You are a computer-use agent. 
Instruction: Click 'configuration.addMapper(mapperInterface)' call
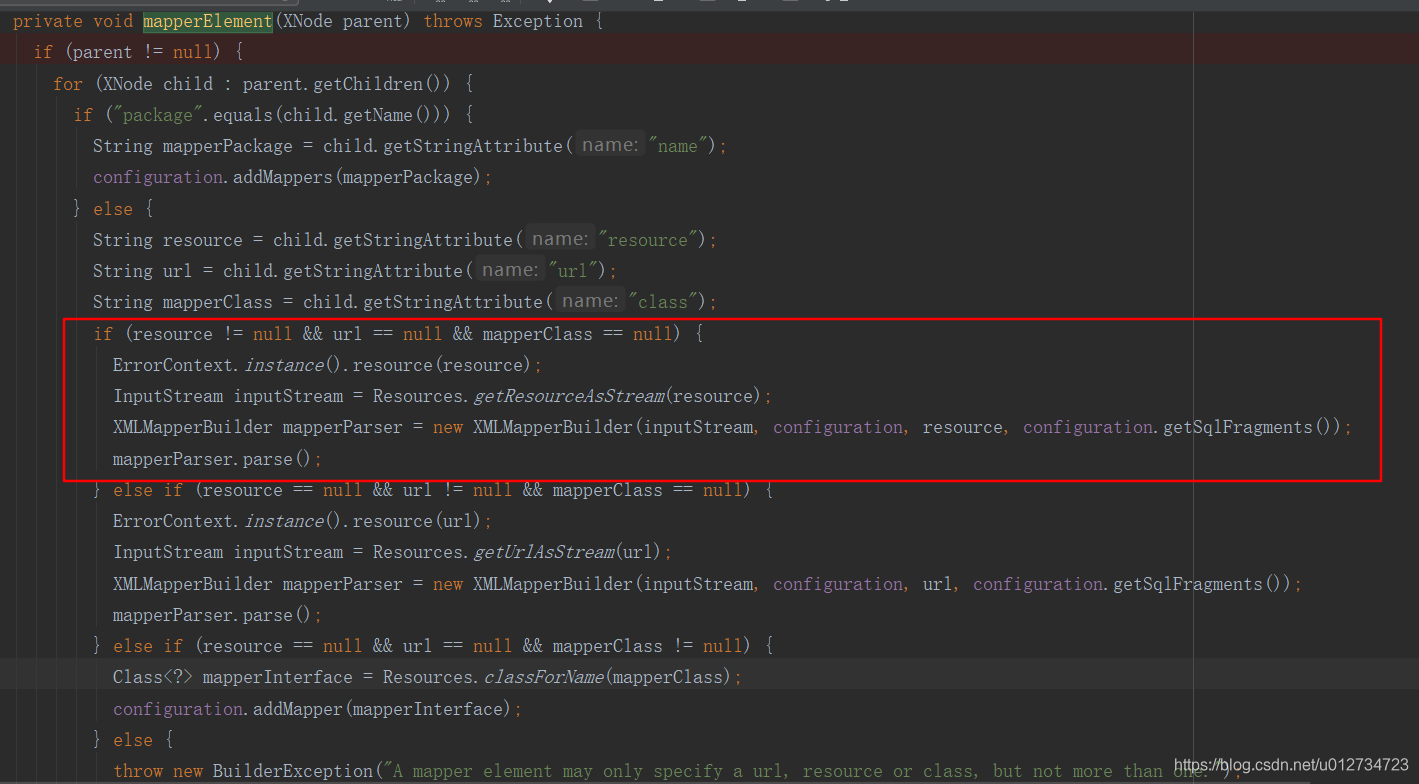(317, 709)
